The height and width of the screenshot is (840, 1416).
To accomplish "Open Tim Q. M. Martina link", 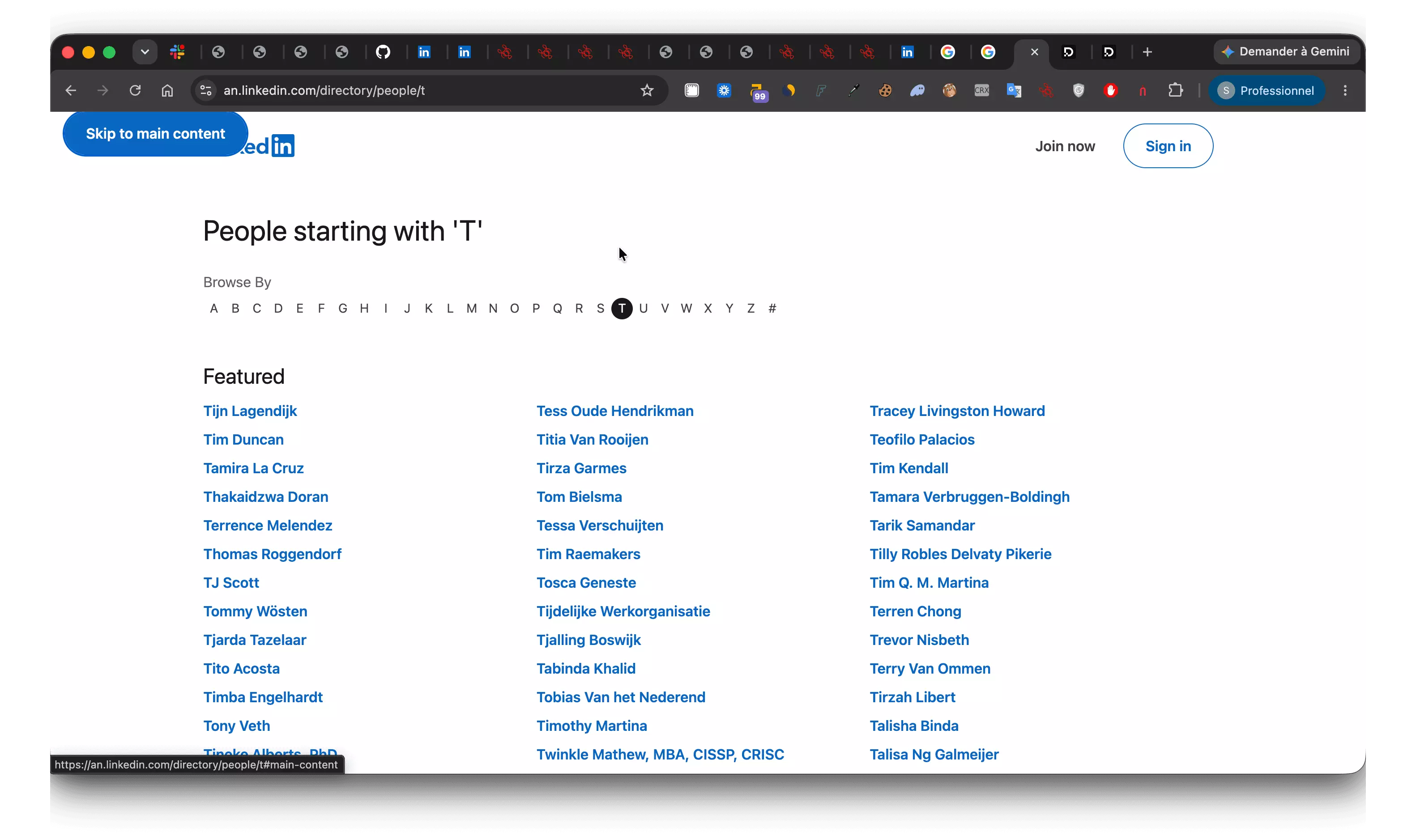I will coord(929,582).
